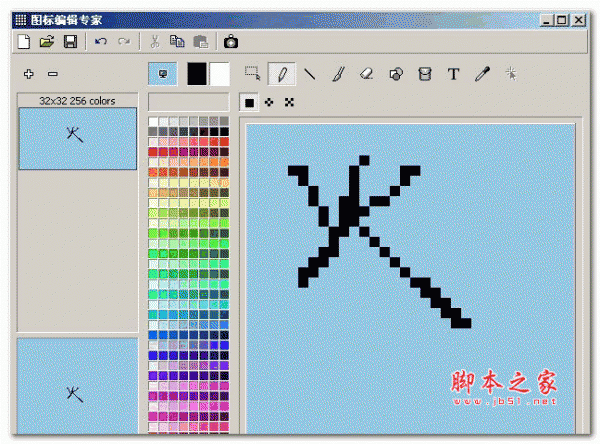Select the Eraser tool

(x=367, y=73)
